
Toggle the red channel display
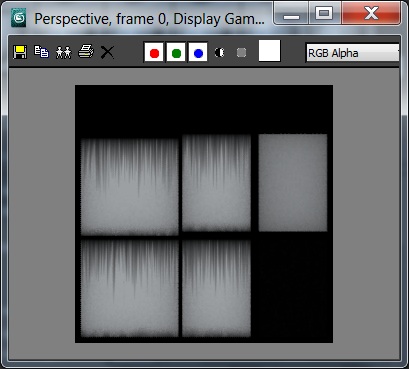point(154,52)
